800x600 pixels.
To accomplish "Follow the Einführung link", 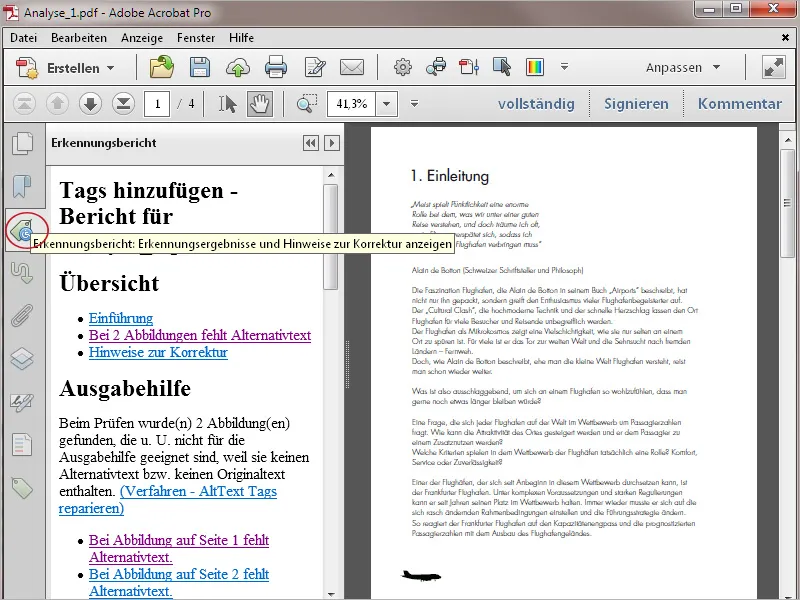I will click(121, 318).
